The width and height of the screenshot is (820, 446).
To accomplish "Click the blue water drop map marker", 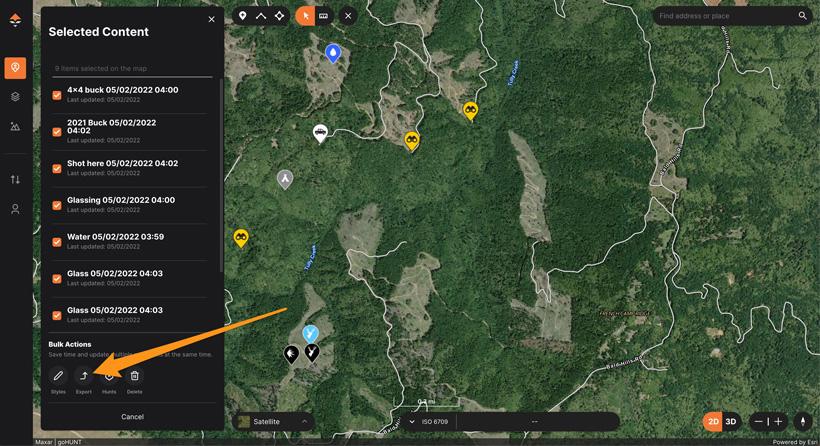I will 333,53.
